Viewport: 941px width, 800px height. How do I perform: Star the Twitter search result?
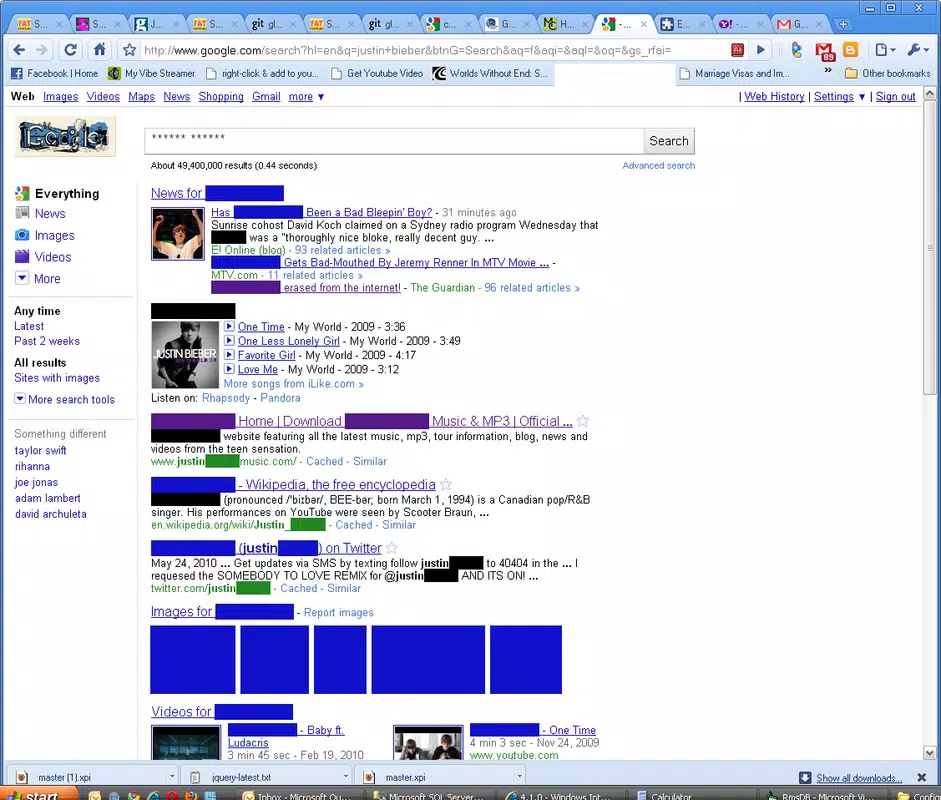coord(391,548)
